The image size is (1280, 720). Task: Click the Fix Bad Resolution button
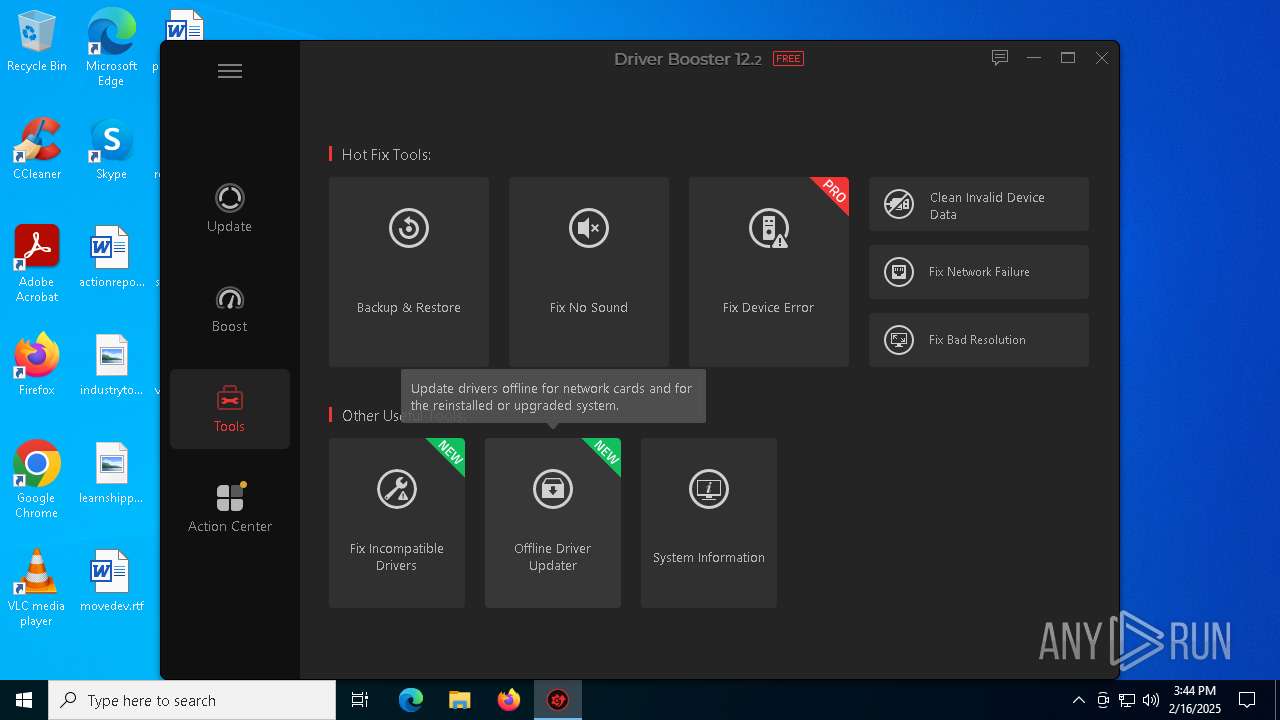tap(979, 340)
